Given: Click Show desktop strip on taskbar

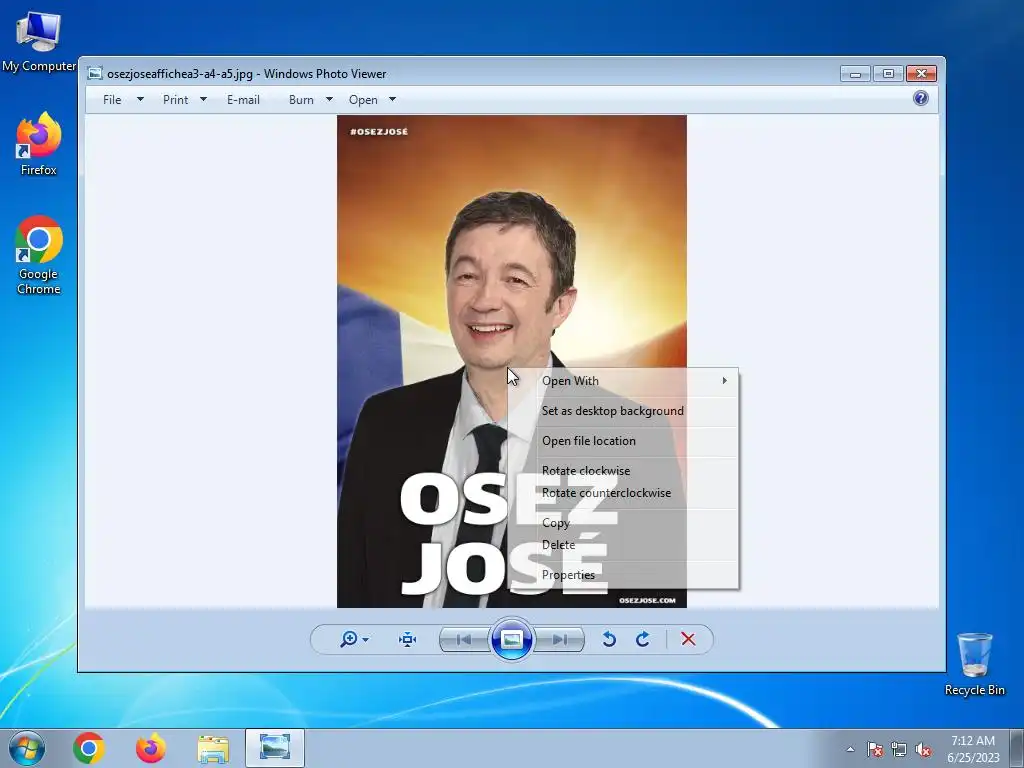Looking at the screenshot, I should coord(1017,748).
